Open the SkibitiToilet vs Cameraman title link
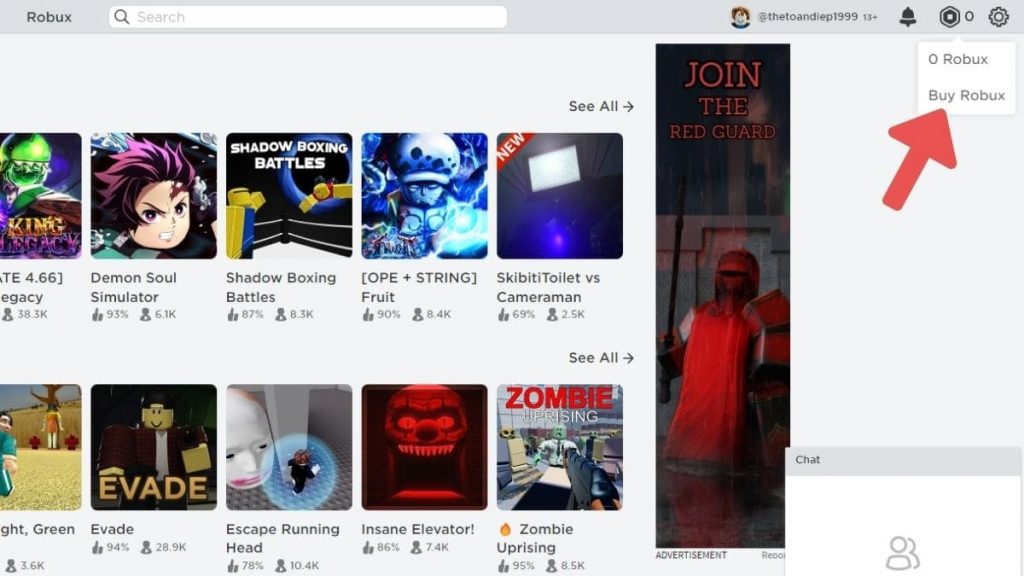Viewport: 1024px width, 576px height. pos(548,287)
